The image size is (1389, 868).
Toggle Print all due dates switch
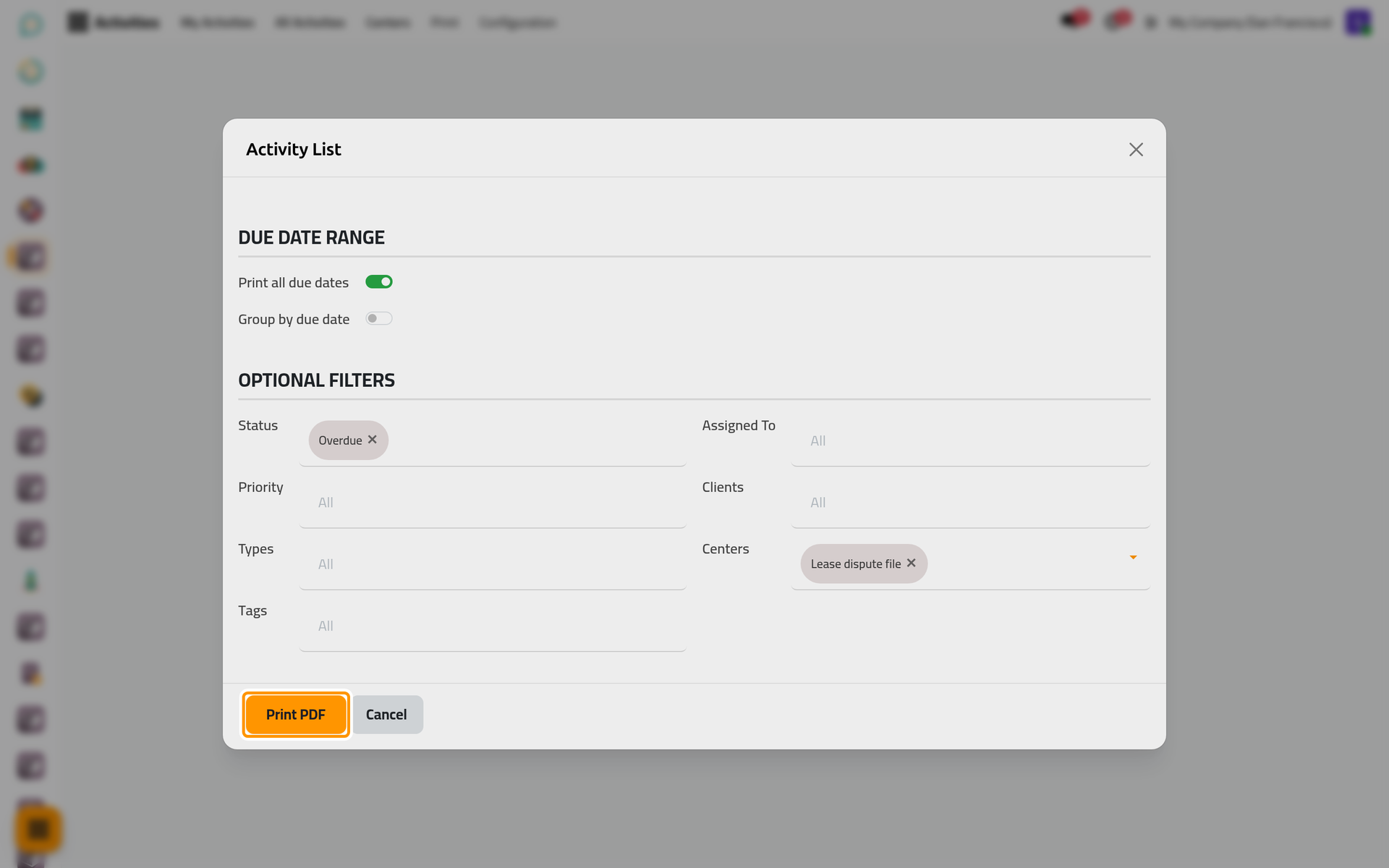pos(378,282)
